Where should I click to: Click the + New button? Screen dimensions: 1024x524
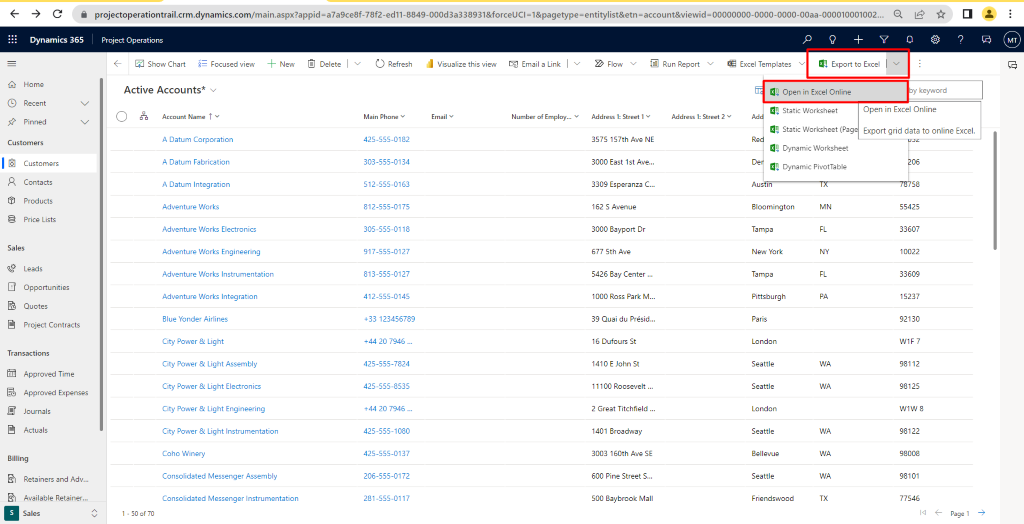tap(281, 64)
